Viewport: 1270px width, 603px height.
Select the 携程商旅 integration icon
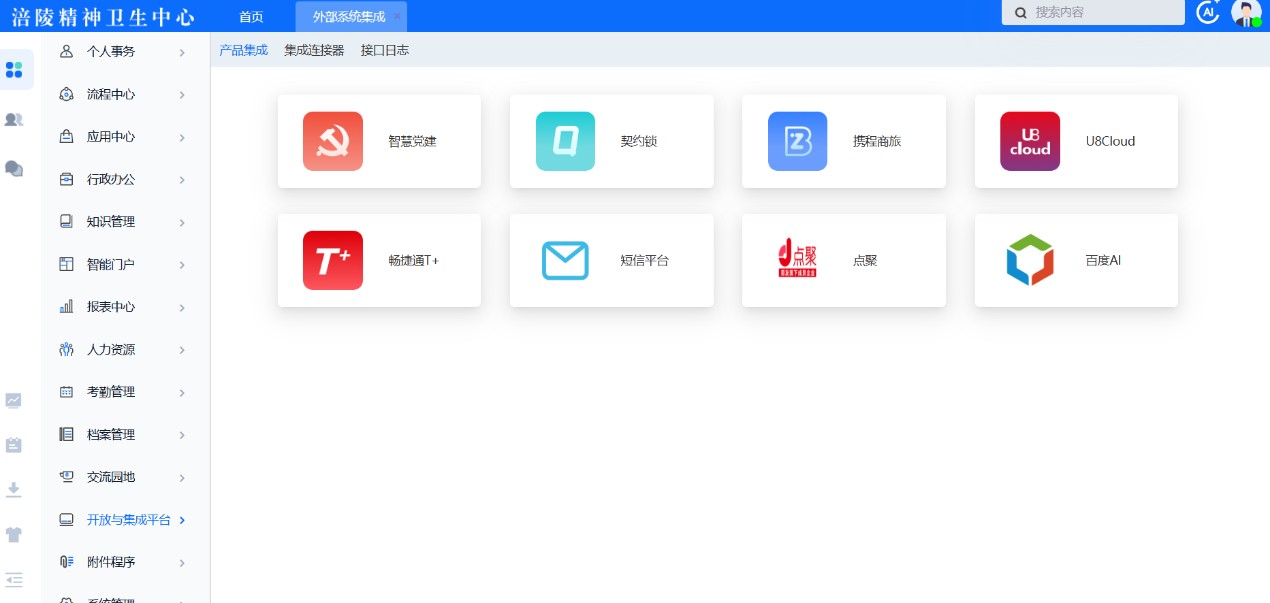(797, 141)
